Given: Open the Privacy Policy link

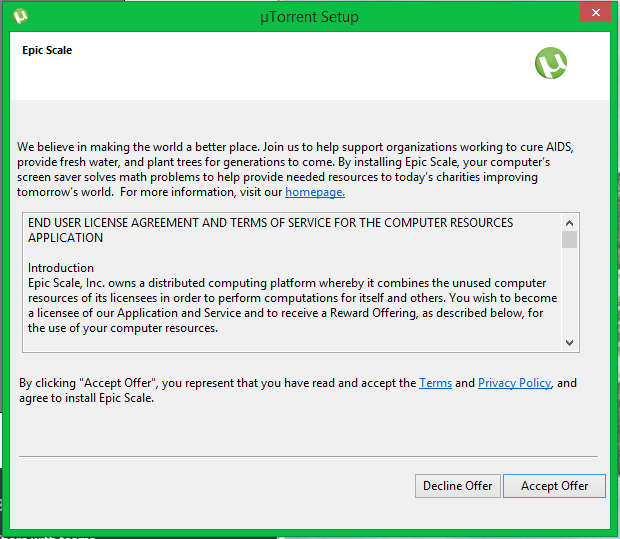Looking at the screenshot, I should pyautogui.click(x=514, y=383).
